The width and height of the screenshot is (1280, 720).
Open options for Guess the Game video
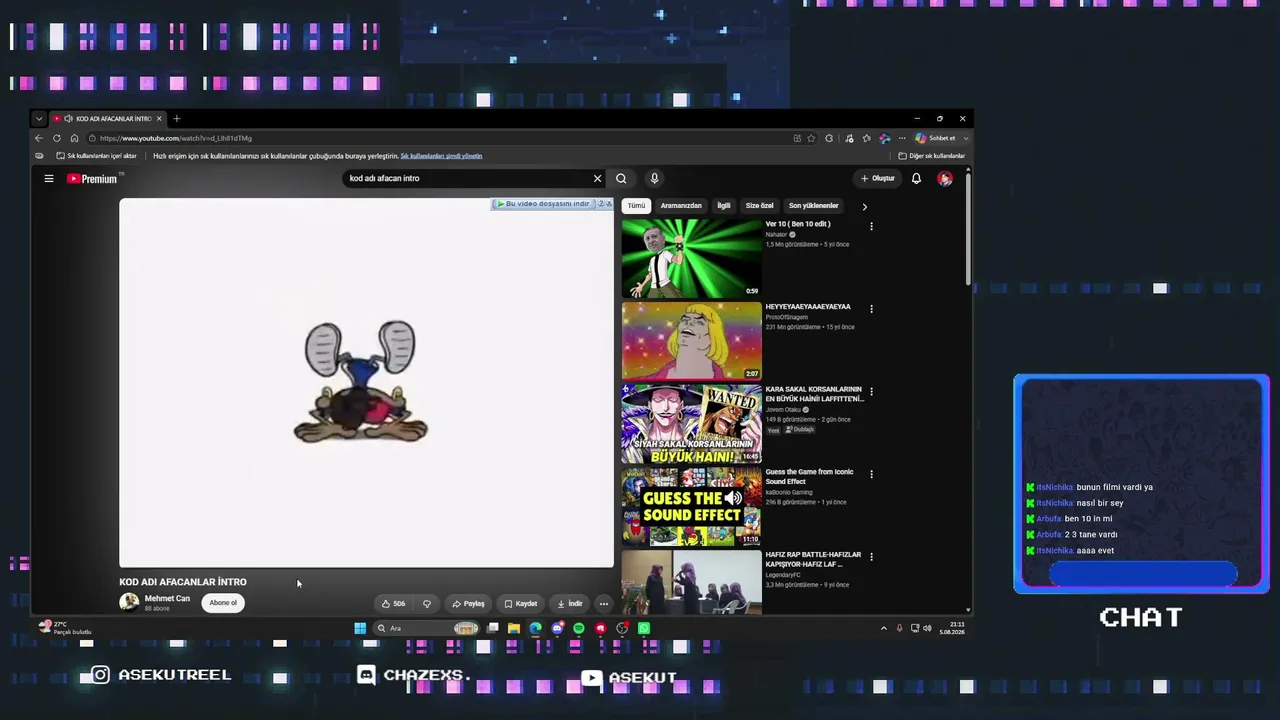click(x=871, y=474)
